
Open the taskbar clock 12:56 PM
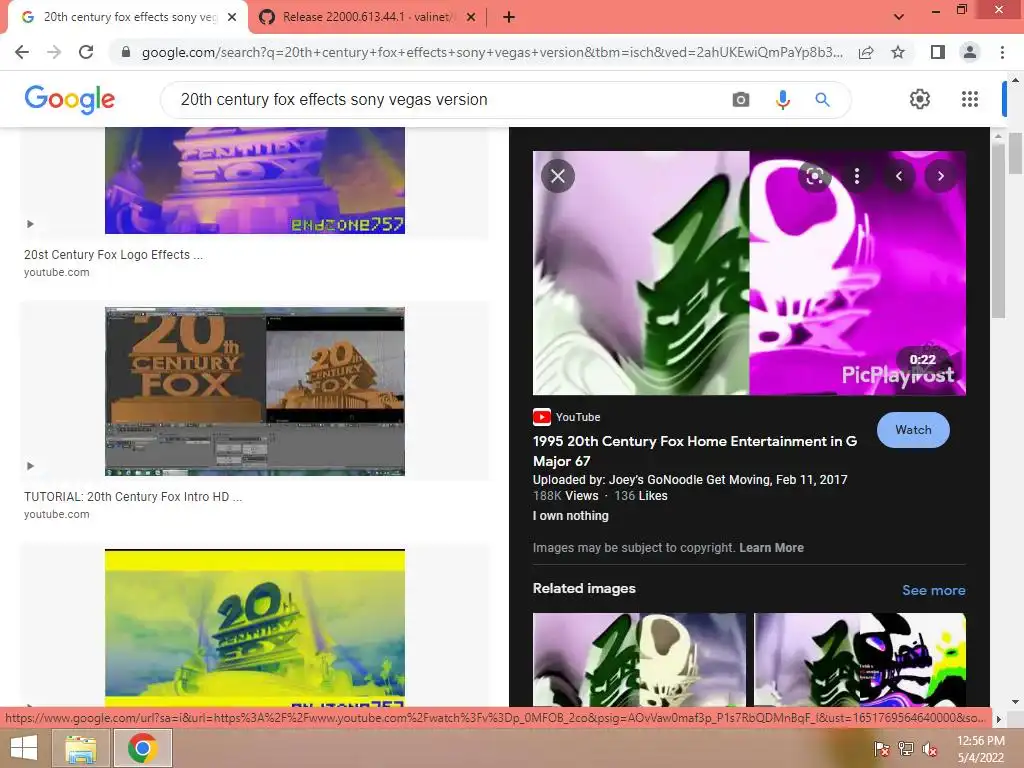tap(981, 749)
